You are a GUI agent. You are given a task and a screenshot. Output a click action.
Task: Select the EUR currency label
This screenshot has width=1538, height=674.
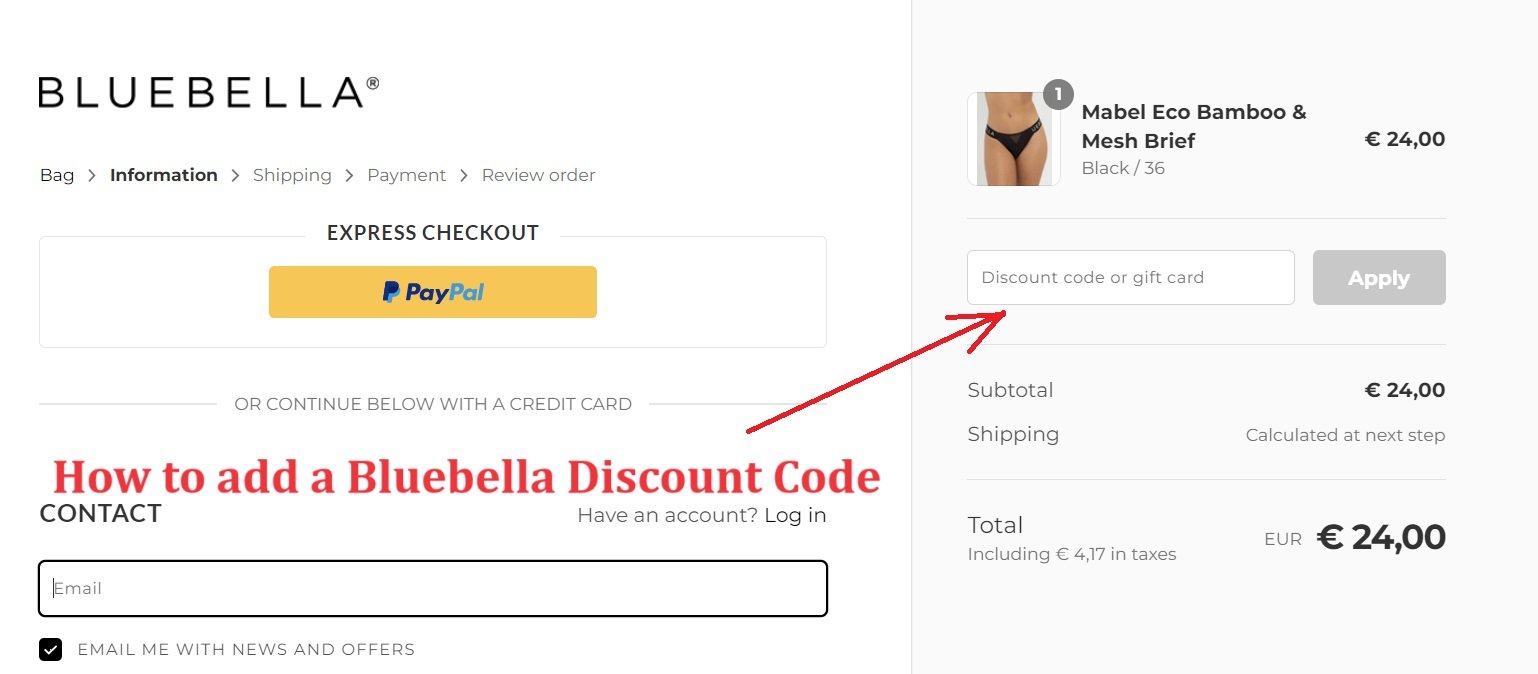(1283, 538)
